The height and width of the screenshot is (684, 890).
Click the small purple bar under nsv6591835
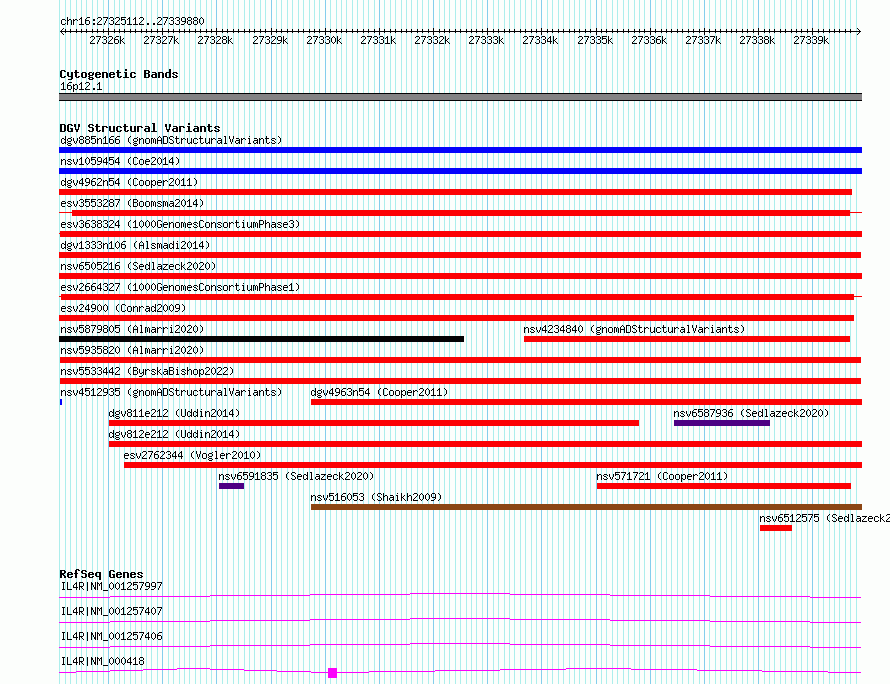click(232, 486)
